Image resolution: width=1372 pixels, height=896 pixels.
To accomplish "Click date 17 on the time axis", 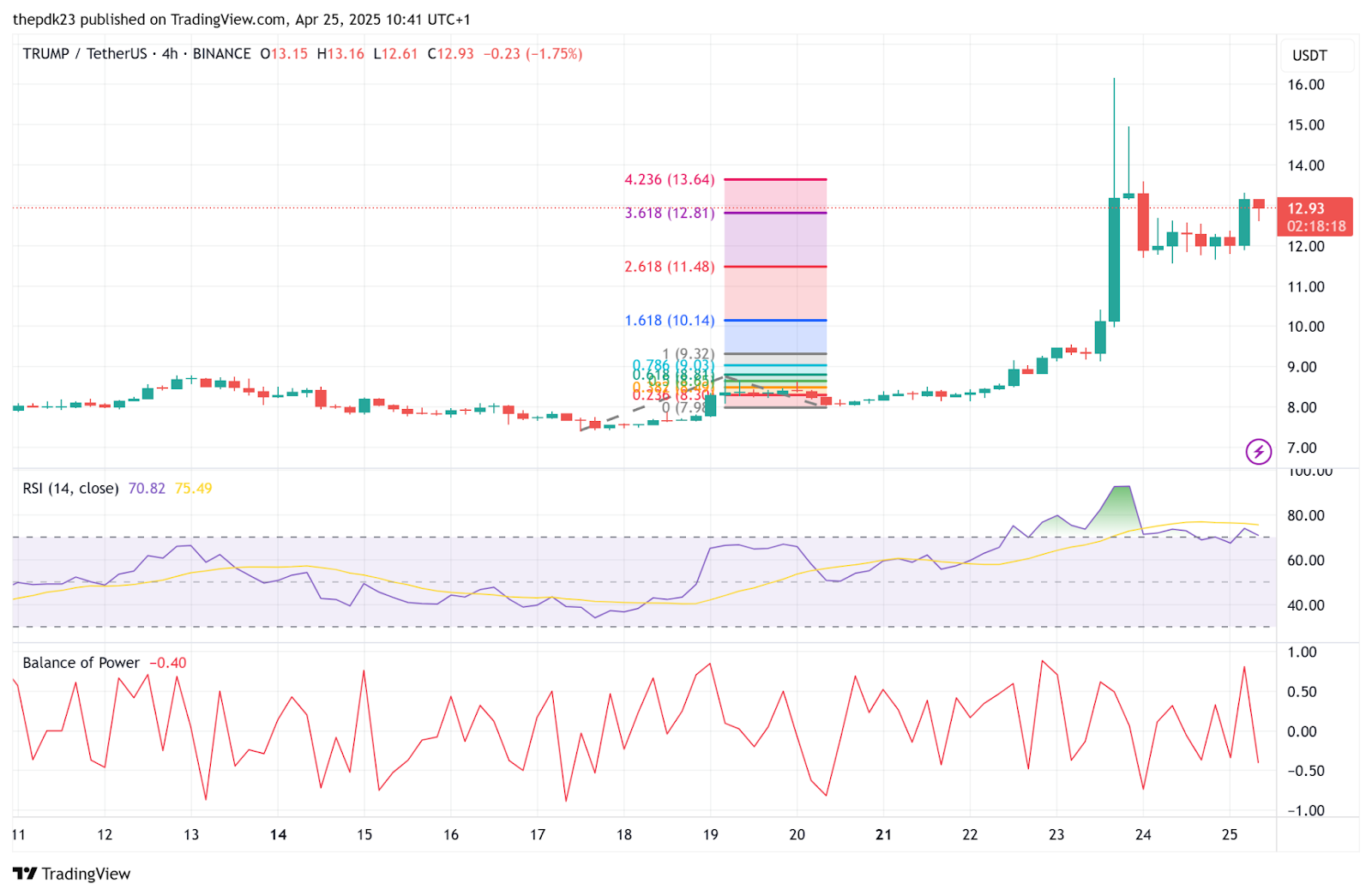I will (x=538, y=834).
